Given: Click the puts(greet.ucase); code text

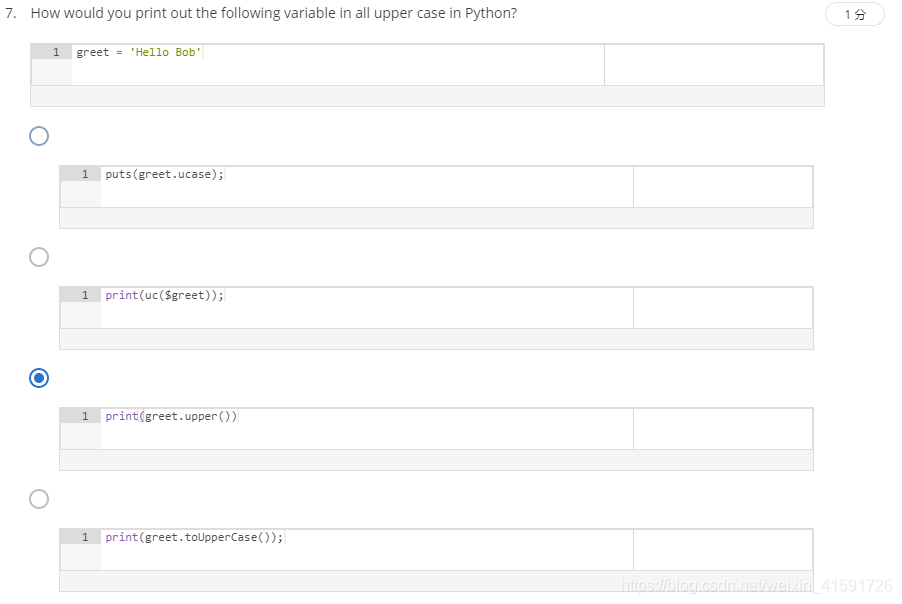Looking at the screenshot, I should click(x=164, y=173).
